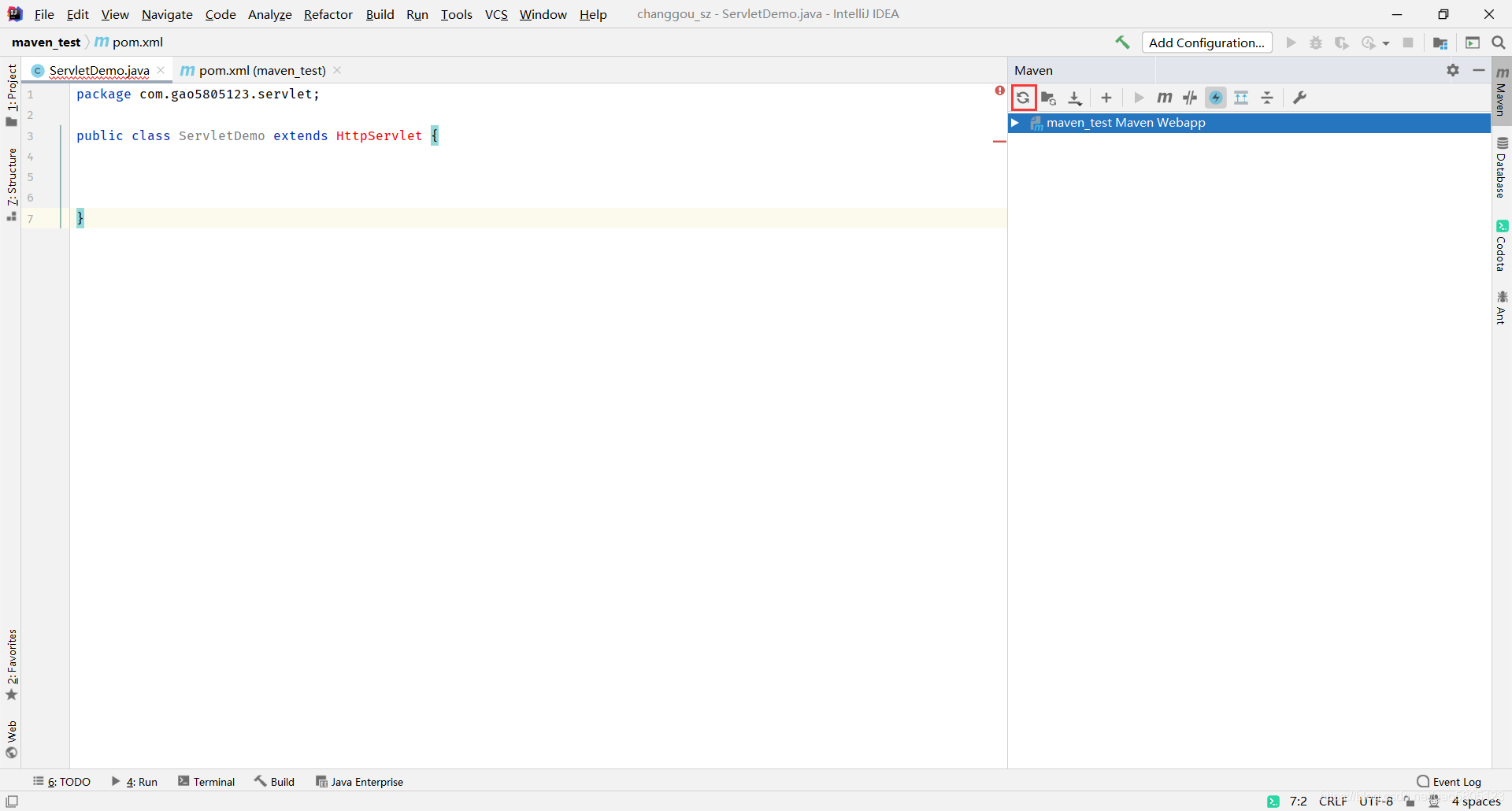
Task: Click the red error indicator in editor
Action: coord(999,91)
